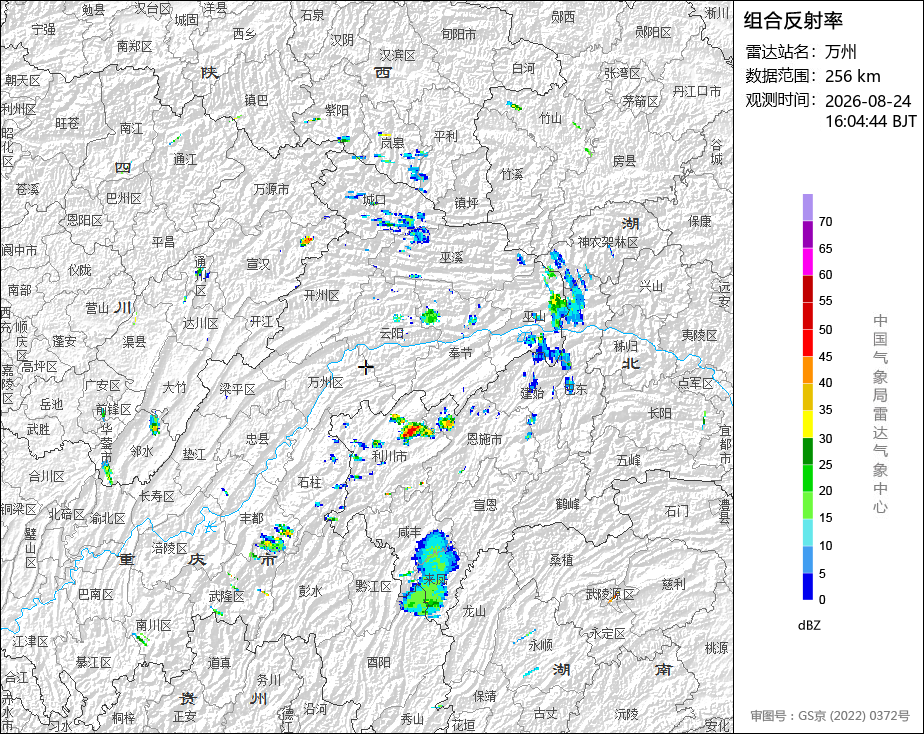Click the dBZ unit label under legend
The height and width of the screenshot is (734, 924).
click(809, 626)
